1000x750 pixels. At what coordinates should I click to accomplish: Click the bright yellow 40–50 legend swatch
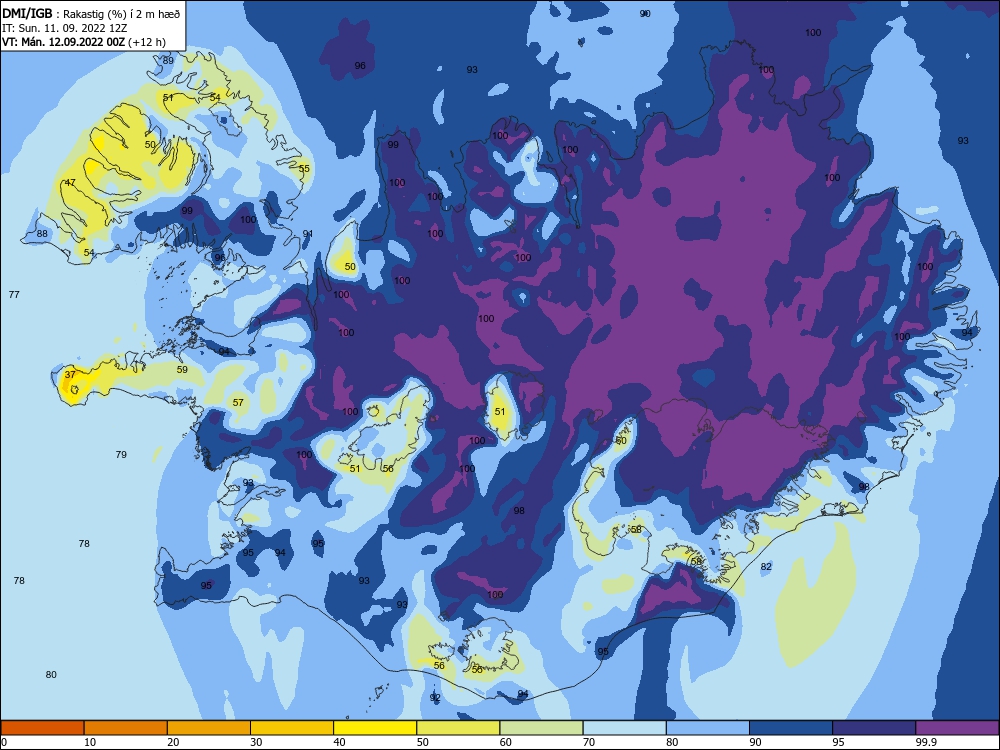pos(375,728)
